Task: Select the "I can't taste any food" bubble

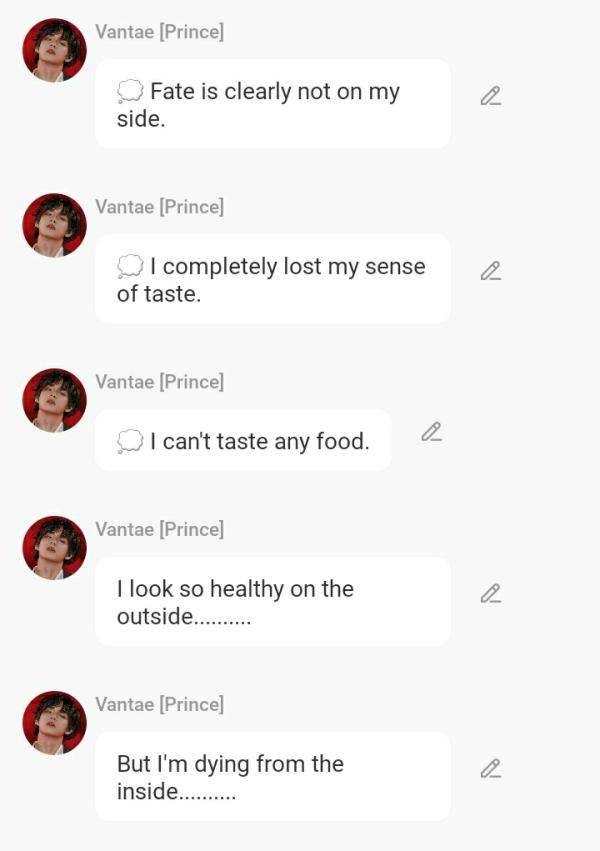Action: [243, 440]
